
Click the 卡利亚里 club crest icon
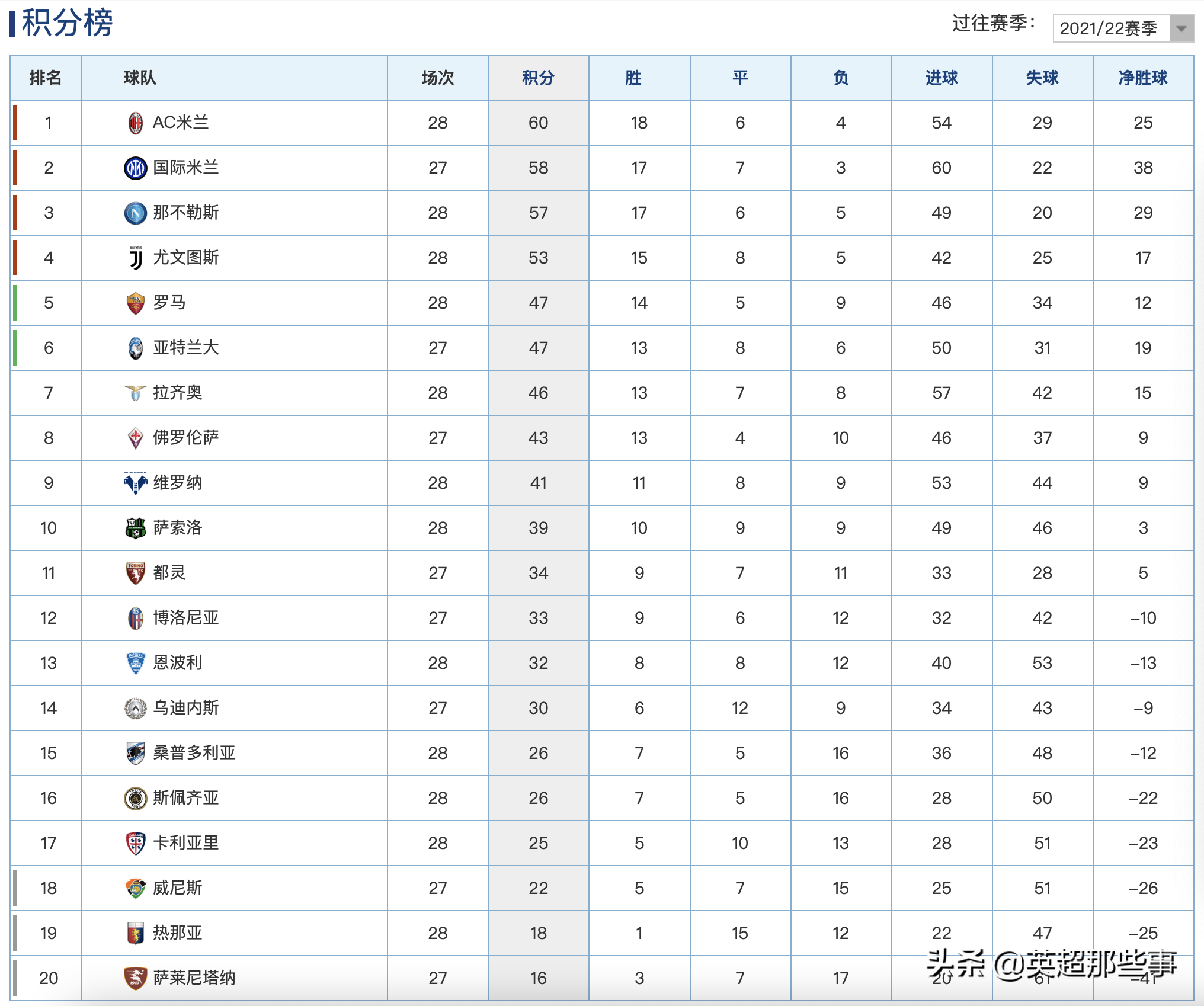pos(136,843)
